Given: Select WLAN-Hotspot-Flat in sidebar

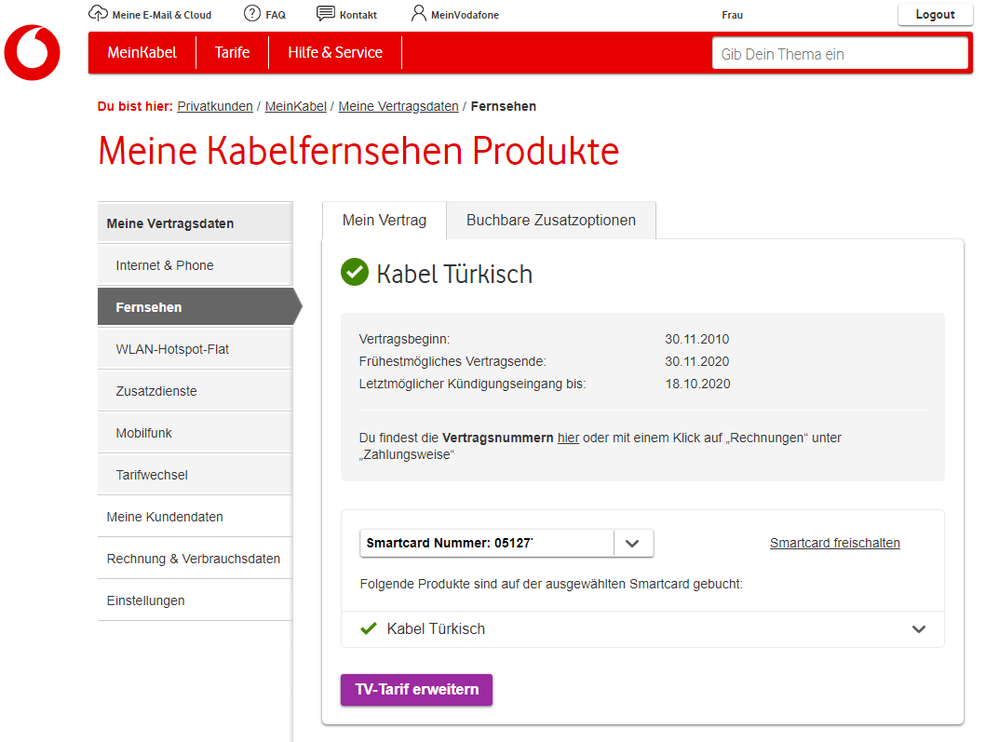Looking at the screenshot, I should (195, 349).
